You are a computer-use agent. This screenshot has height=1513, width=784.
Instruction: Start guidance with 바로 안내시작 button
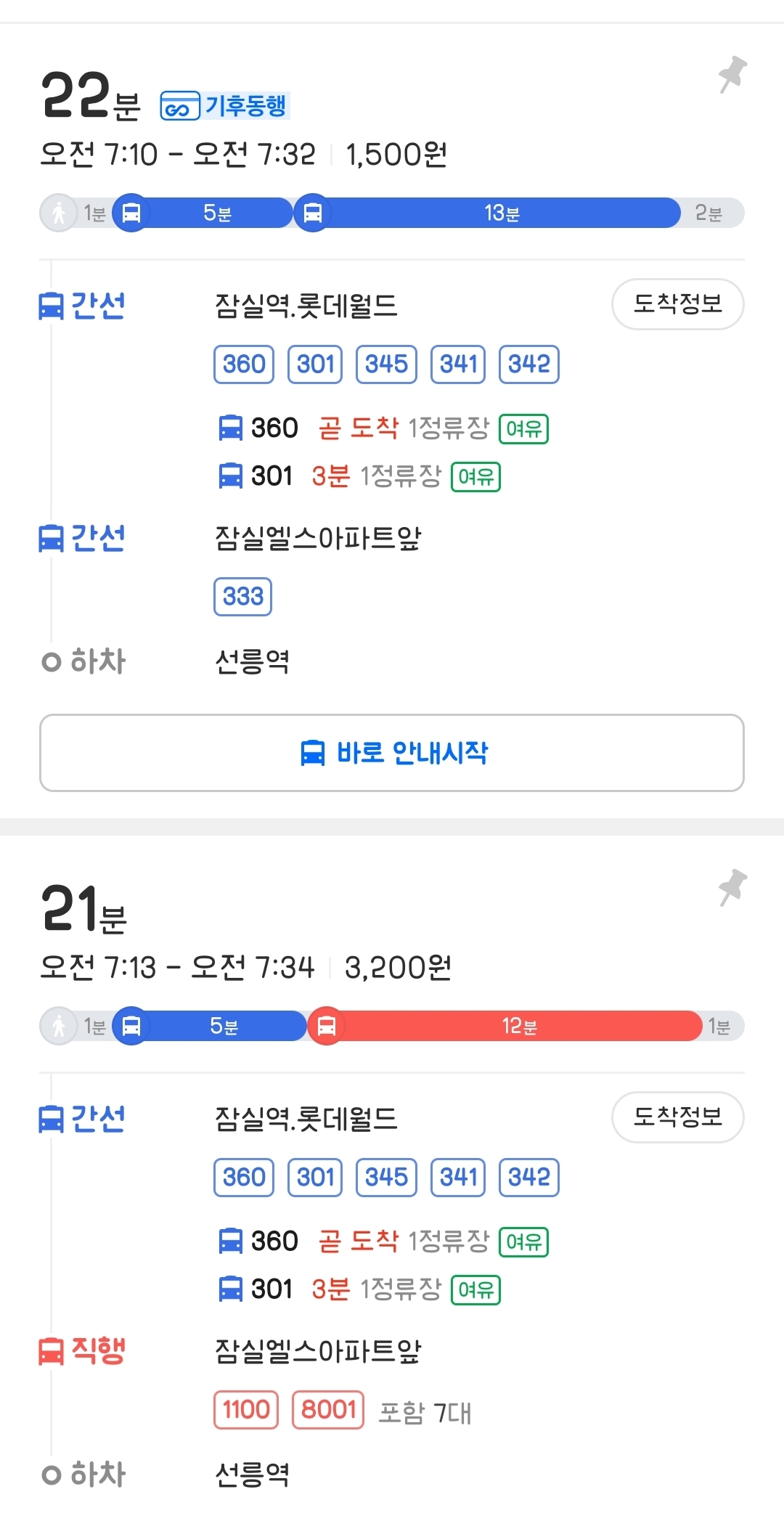tap(392, 753)
